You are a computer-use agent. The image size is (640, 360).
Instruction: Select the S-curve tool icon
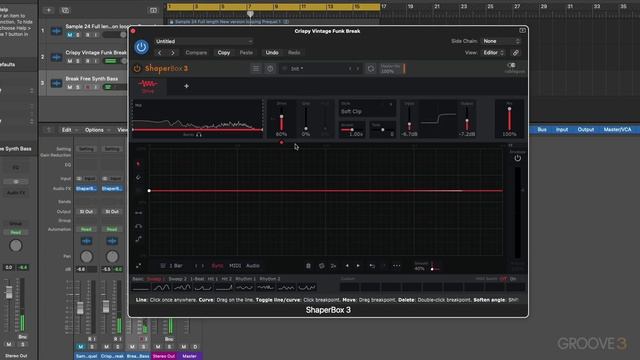(x=138, y=239)
